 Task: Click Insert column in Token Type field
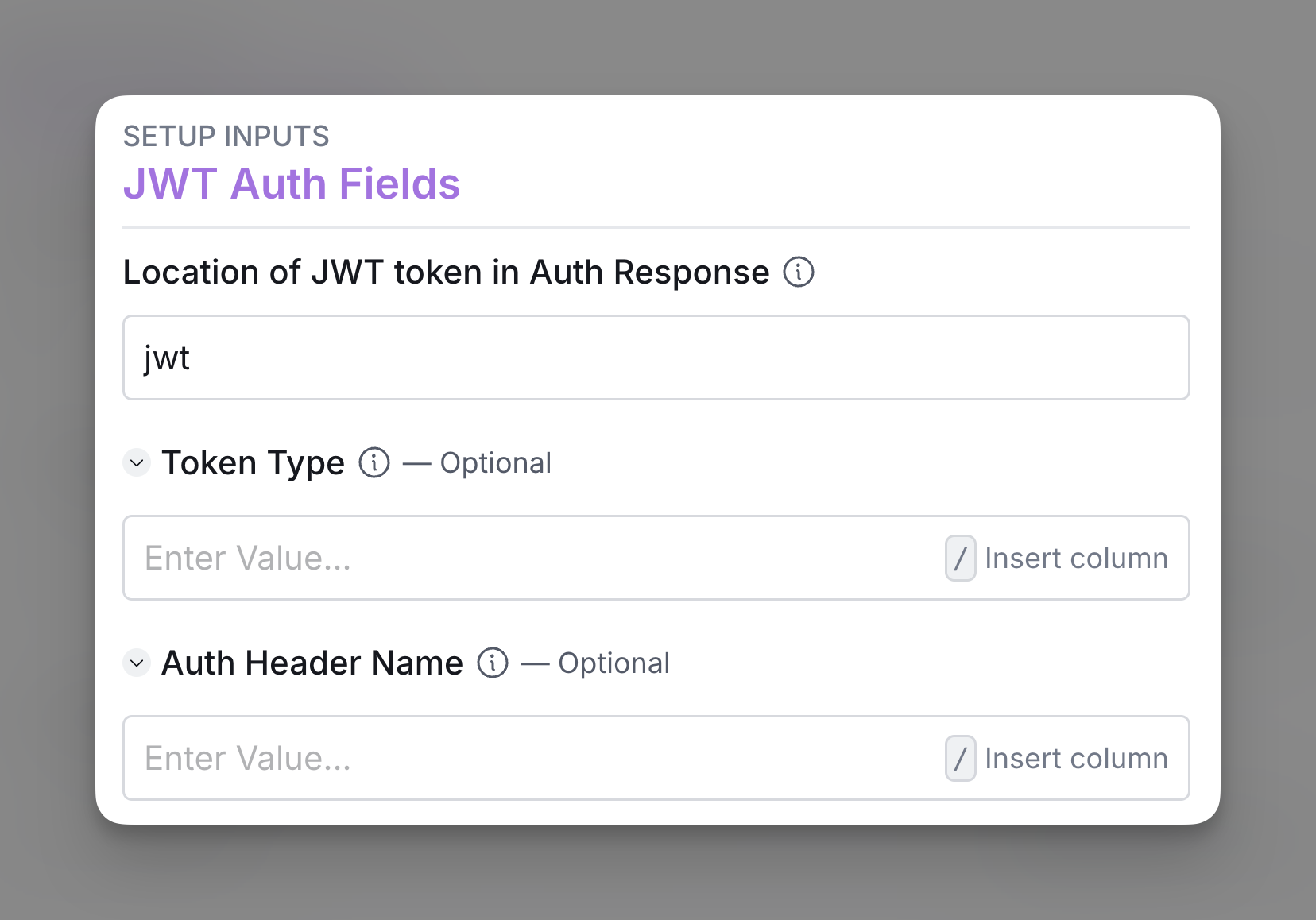tap(1076, 558)
